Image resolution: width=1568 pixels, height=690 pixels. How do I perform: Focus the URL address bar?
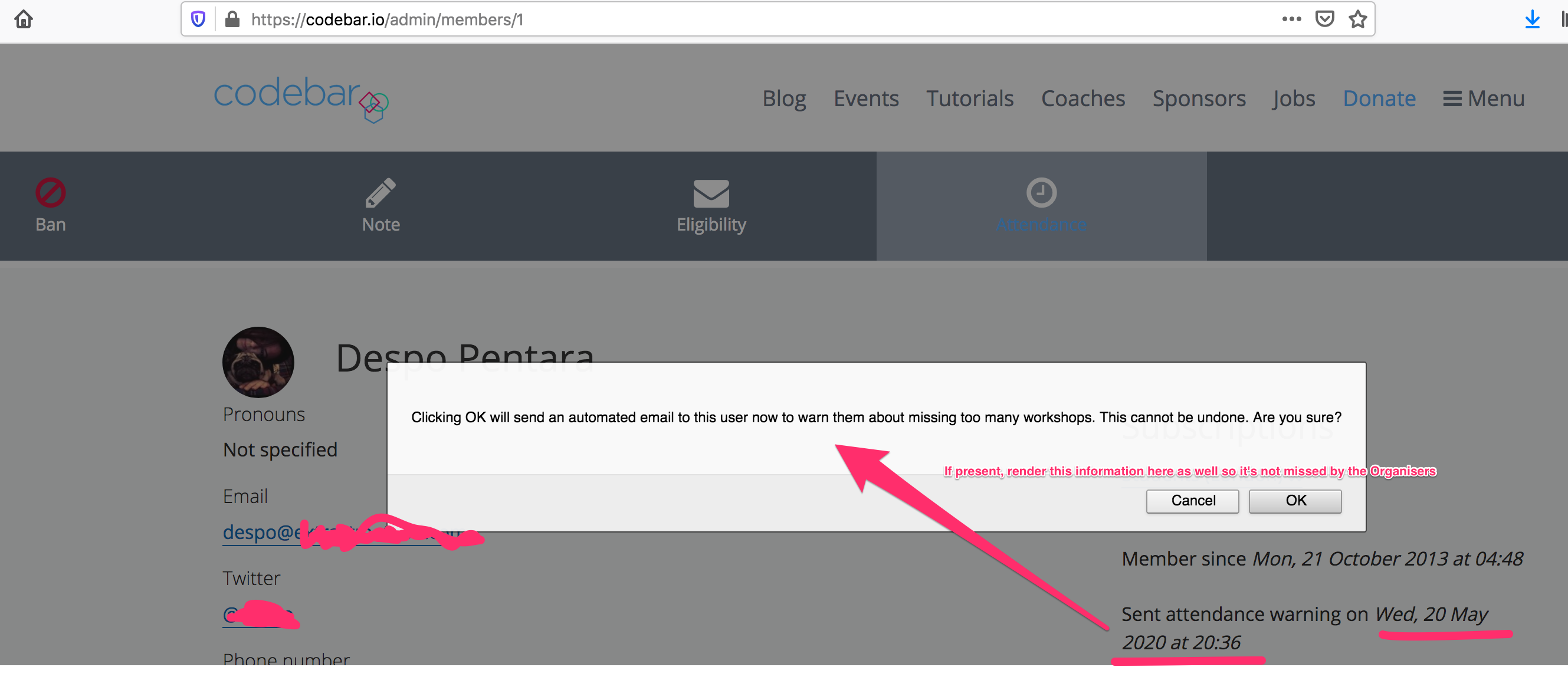click(x=730, y=19)
